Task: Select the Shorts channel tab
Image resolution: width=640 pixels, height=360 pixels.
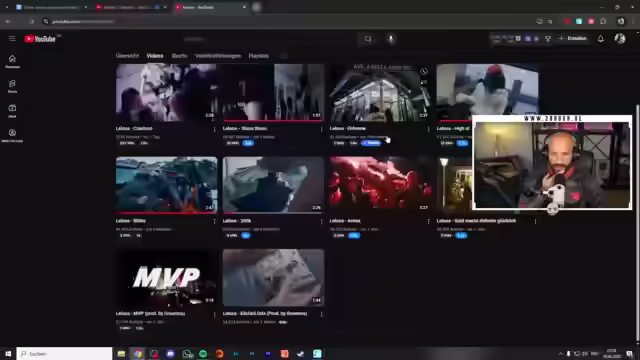Action: tap(179, 56)
